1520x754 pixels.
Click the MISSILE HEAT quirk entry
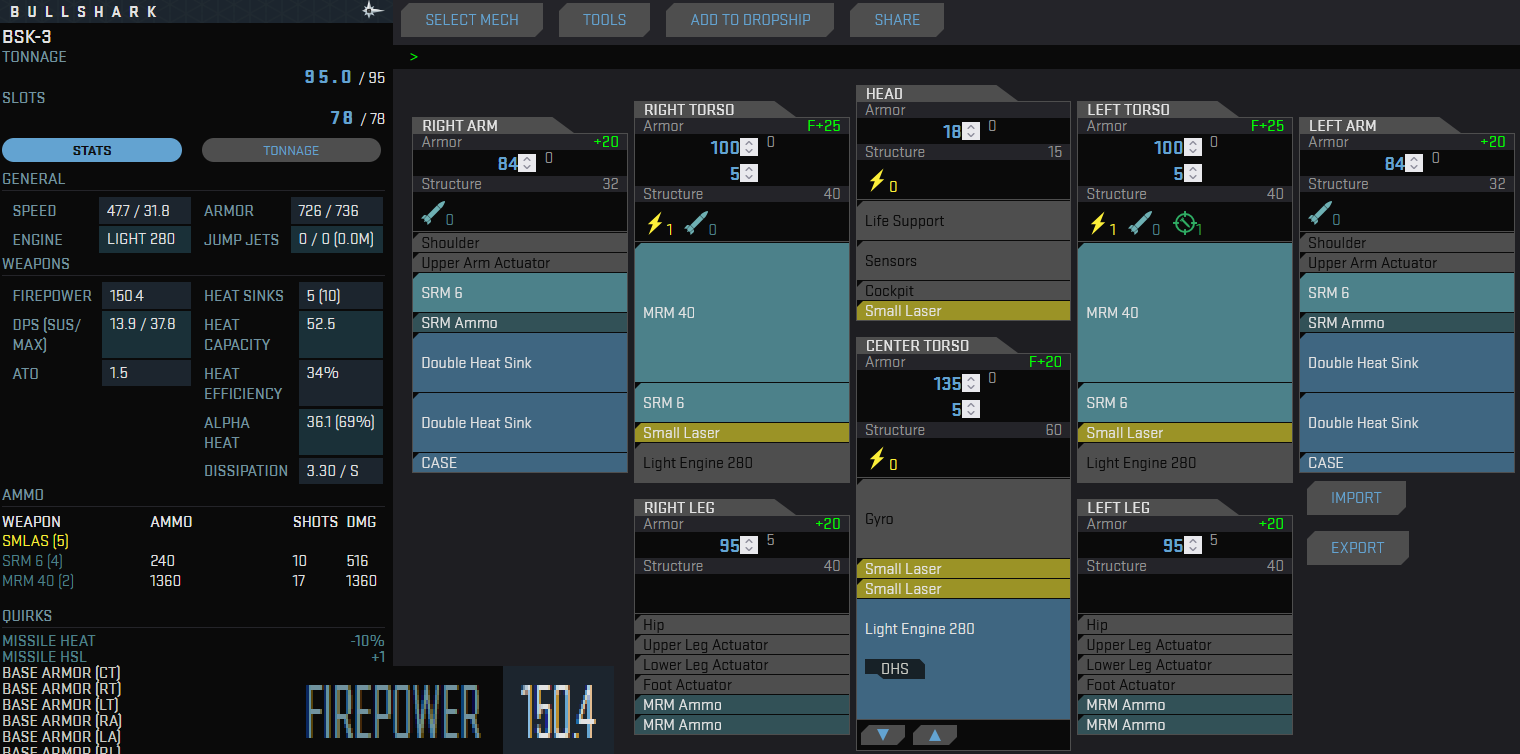(193, 641)
